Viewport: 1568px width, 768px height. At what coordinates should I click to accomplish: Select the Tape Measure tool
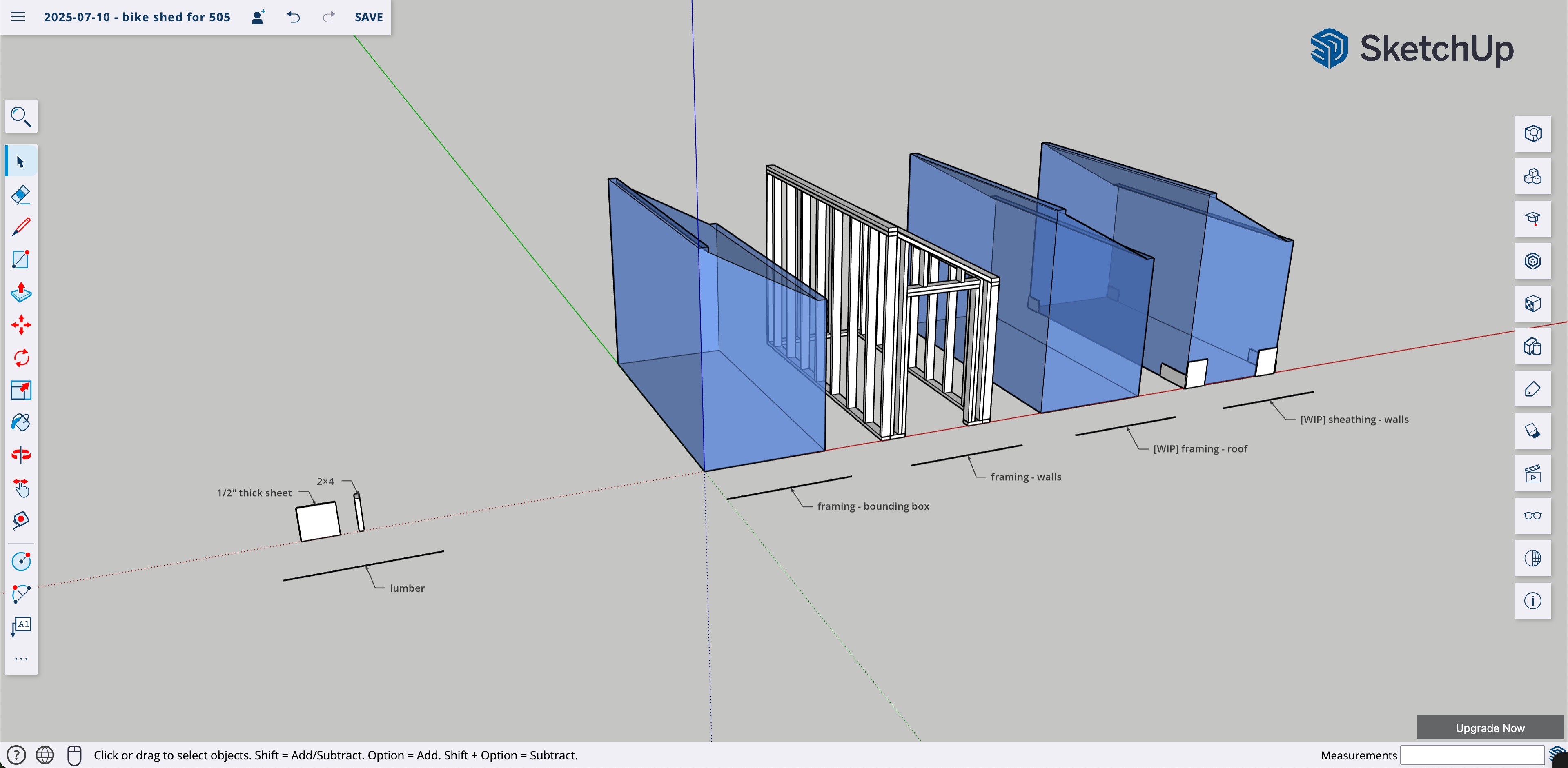21,520
